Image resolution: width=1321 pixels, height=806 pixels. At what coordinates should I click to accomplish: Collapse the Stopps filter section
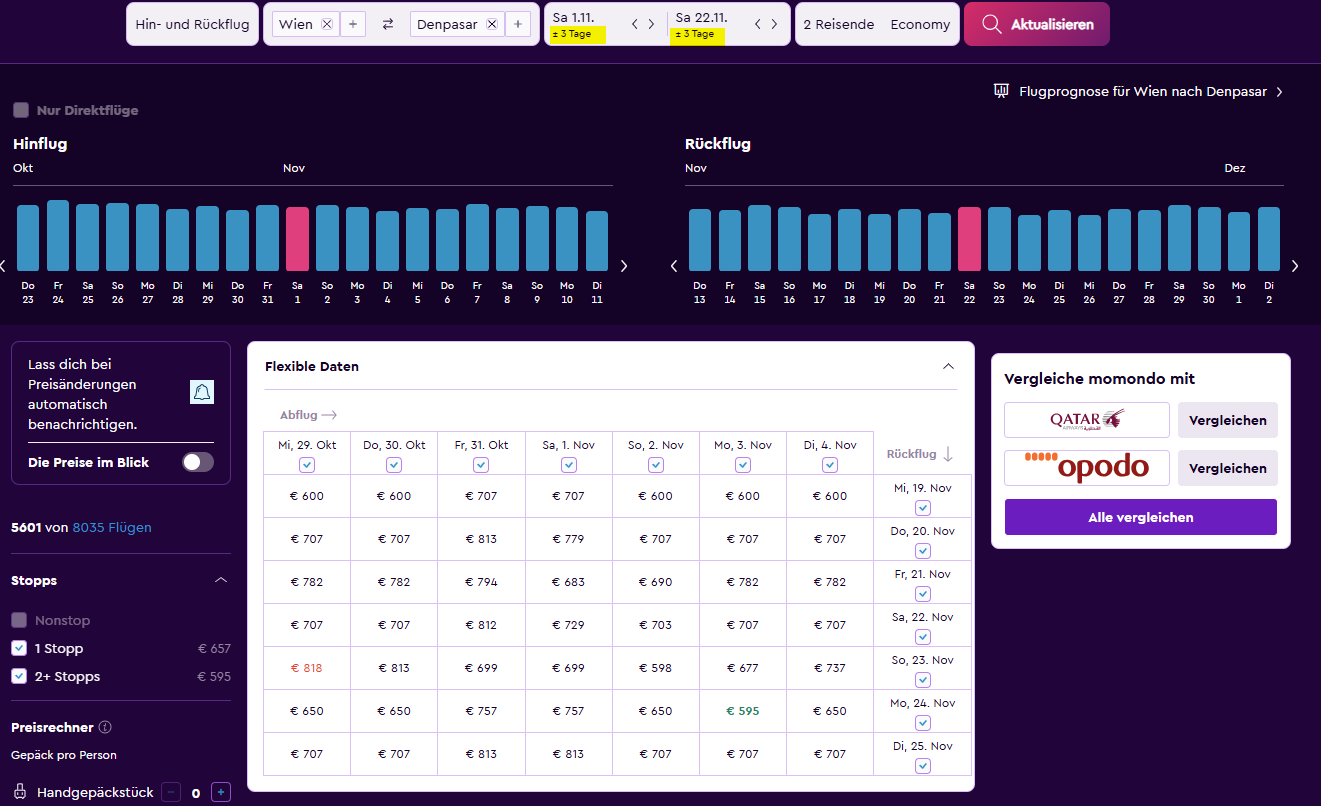tap(221, 581)
